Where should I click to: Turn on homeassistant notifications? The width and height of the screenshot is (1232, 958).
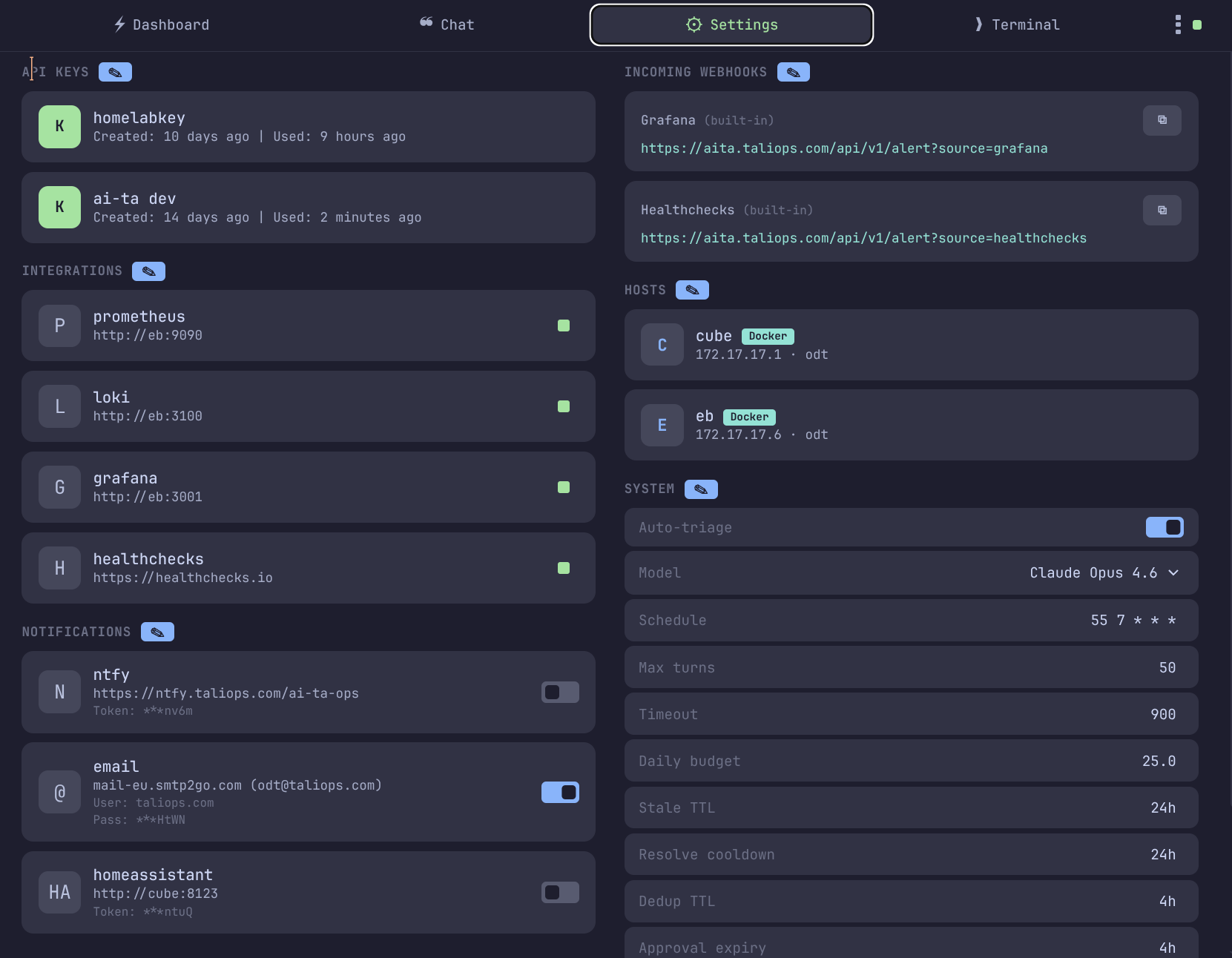coord(560,892)
